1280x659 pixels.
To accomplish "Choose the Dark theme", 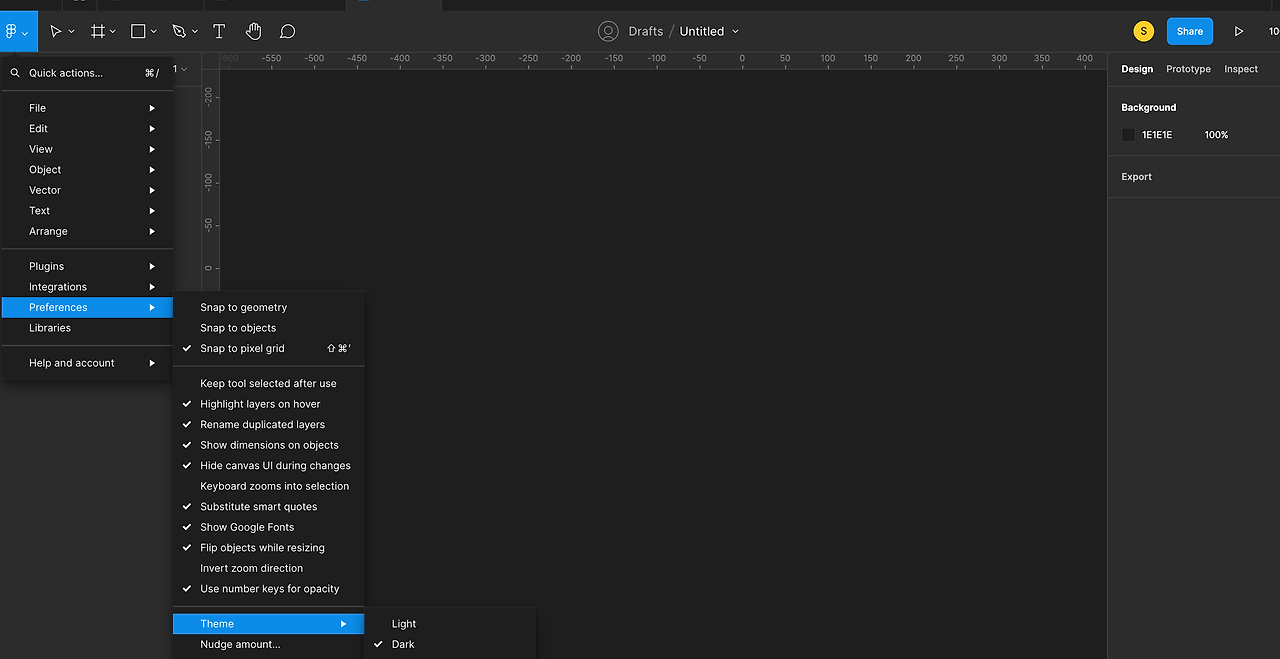I will 450,644.
